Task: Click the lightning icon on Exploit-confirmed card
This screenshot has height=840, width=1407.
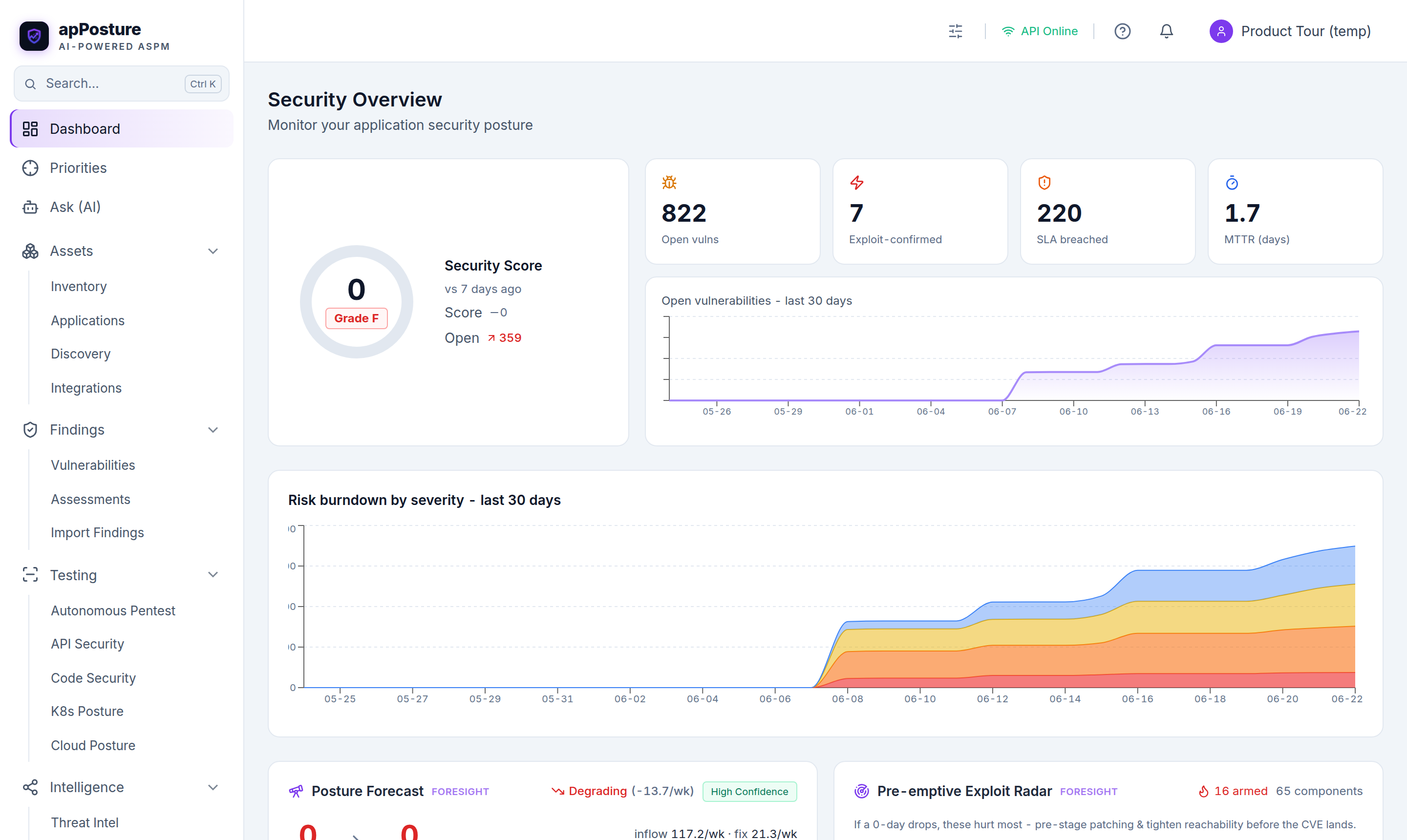Action: [x=856, y=183]
